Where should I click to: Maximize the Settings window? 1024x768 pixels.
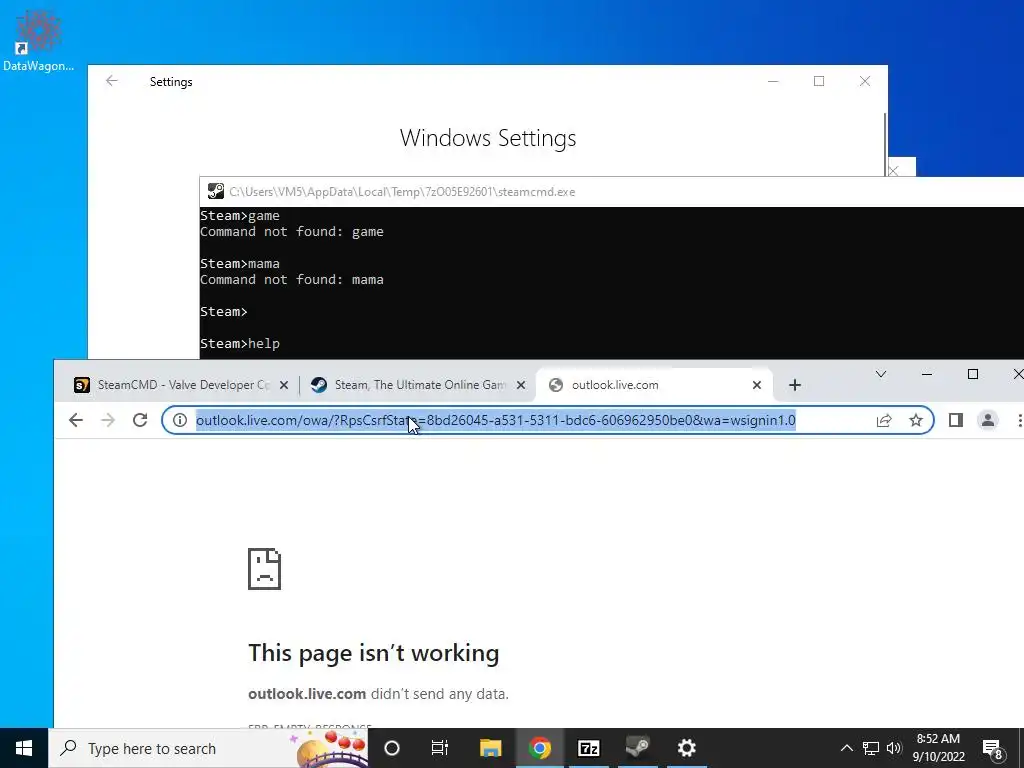coord(819,81)
